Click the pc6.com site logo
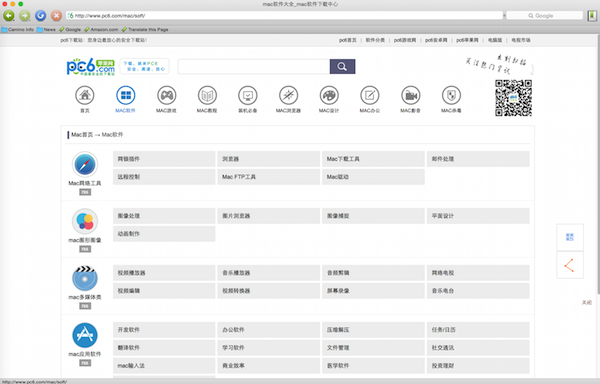The width and height of the screenshot is (600, 384). [x=91, y=67]
